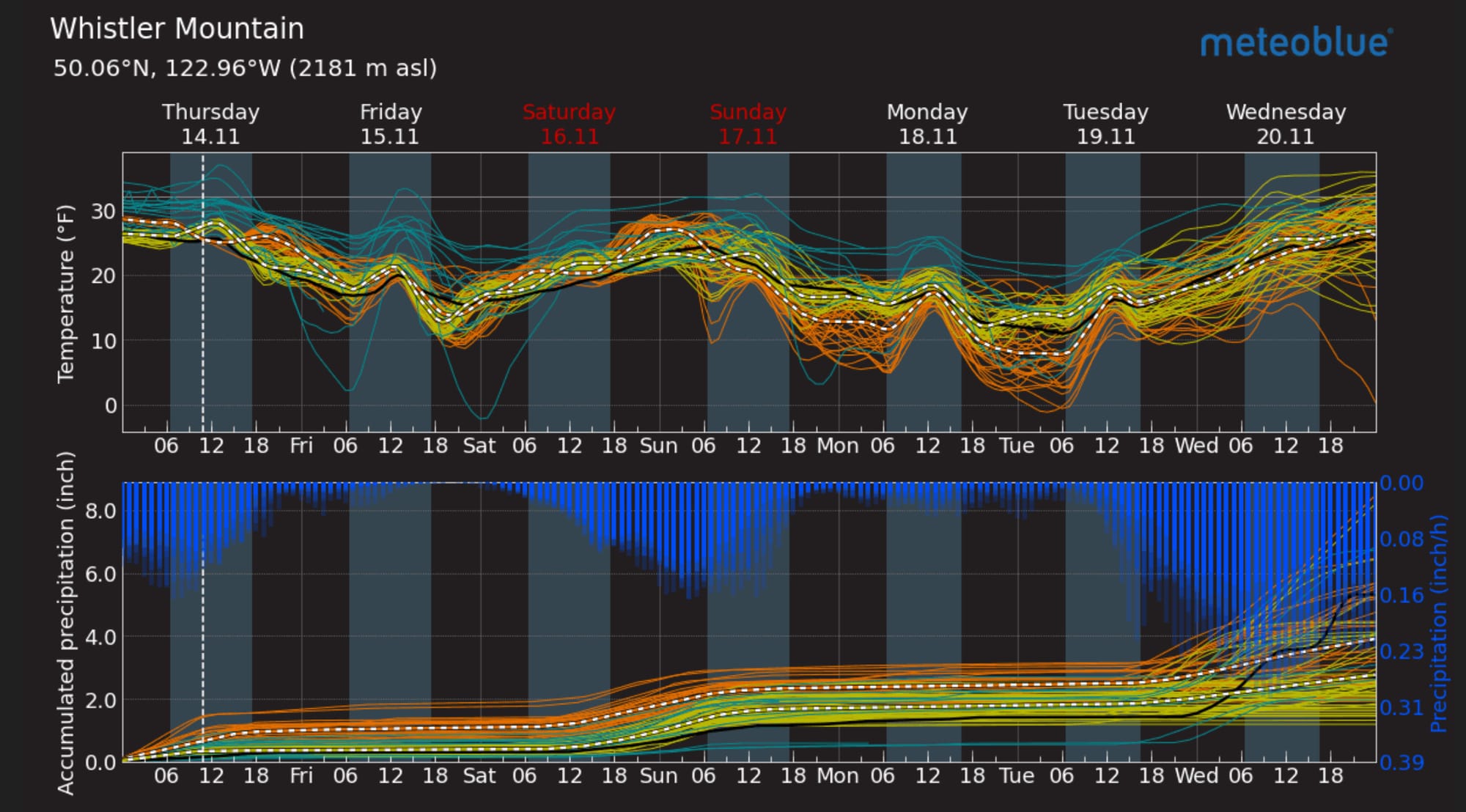1466x812 pixels.
Task: Click the 8.0 value on accumulated precipitation axis
Action: (x=100, y=511)
